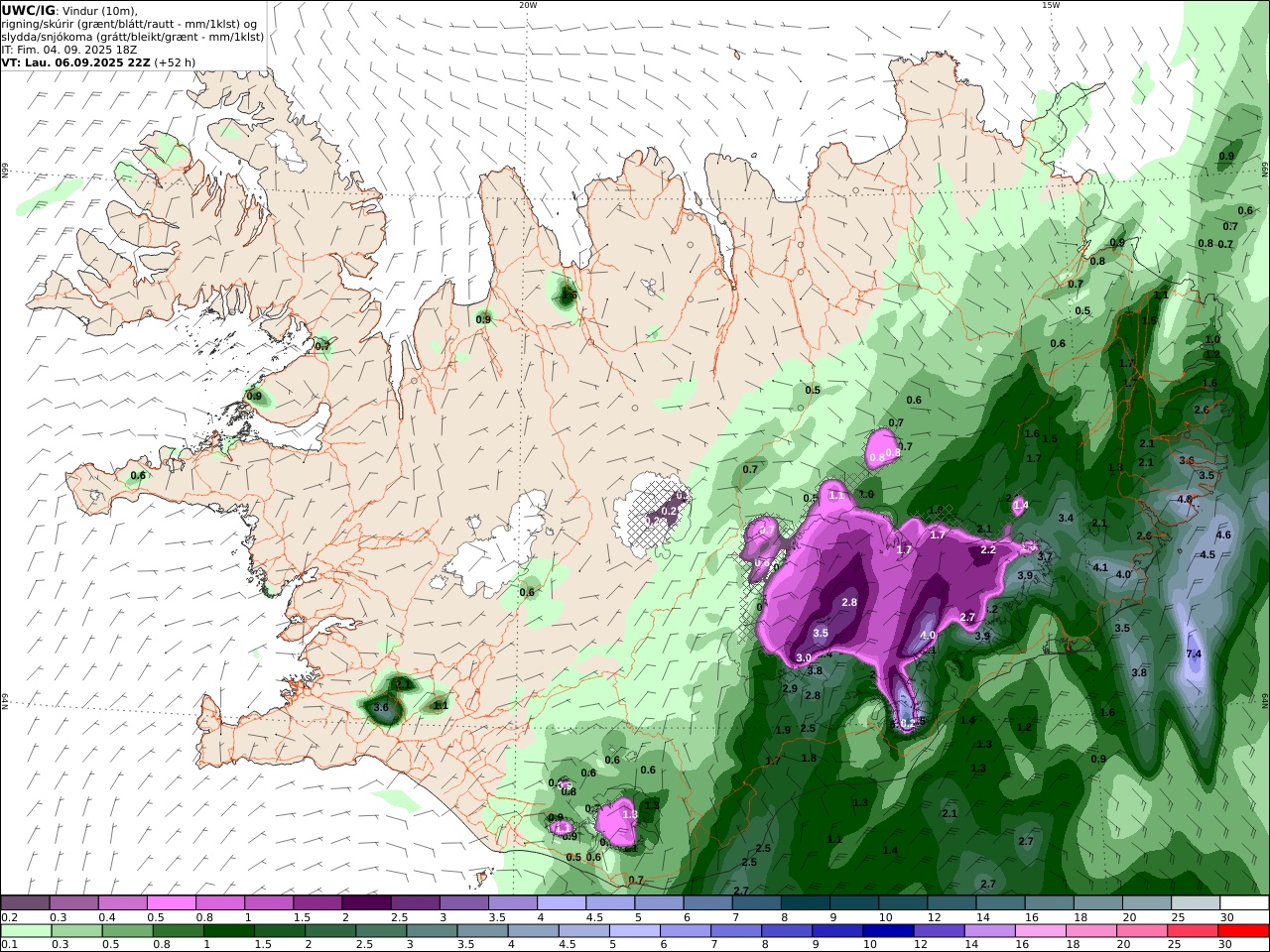Click the 0.2–0.3 swatch in the snow legend
The height and width of the screenshot is (952, 1270).
25,903
